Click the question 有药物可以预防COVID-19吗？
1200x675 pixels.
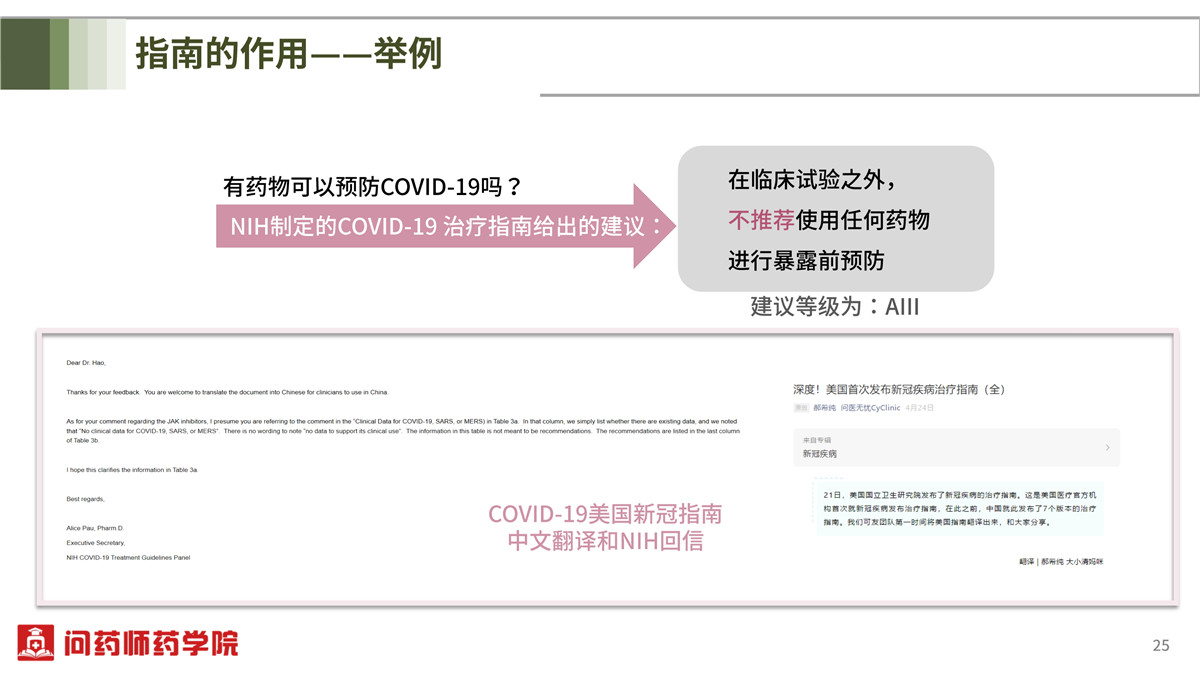click(x=372, y=187)
